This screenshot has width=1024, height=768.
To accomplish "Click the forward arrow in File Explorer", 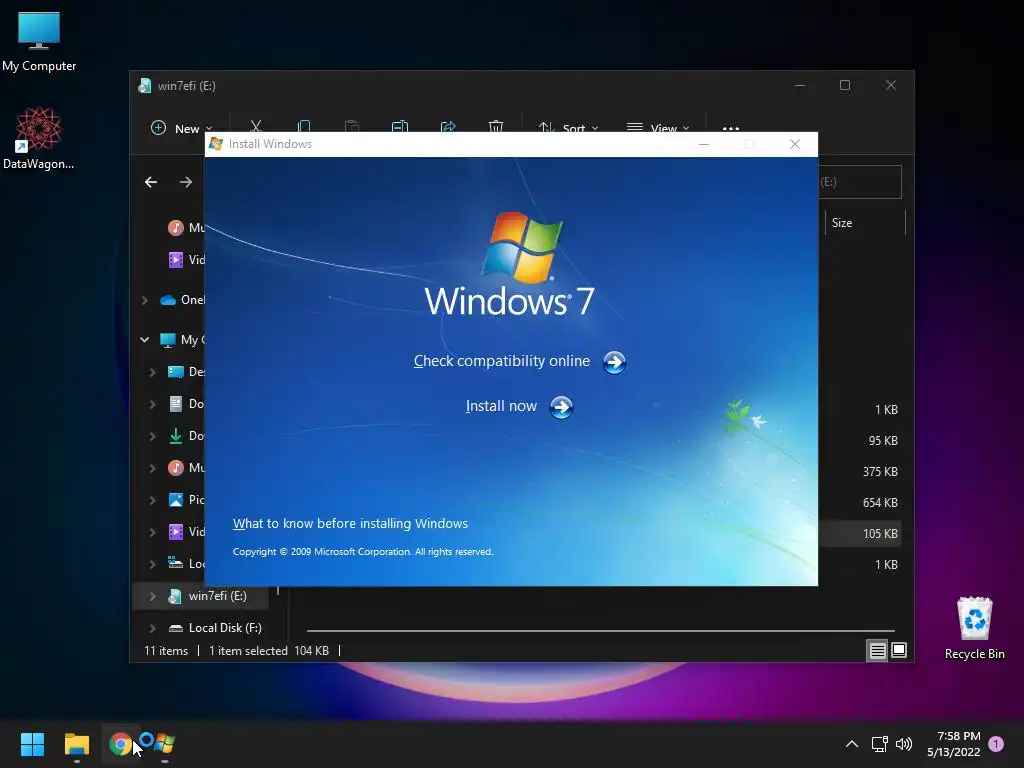I will [x=186, y=182].
